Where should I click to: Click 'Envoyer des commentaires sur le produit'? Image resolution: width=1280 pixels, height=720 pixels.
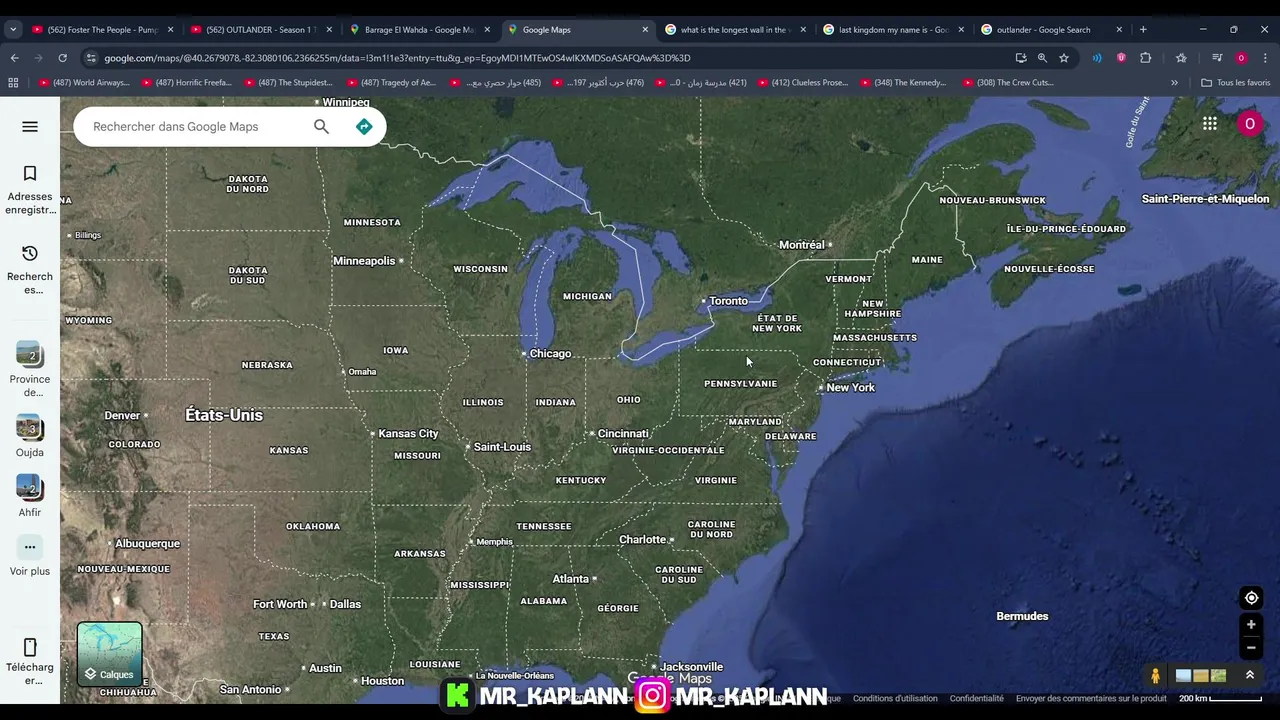1091,698
